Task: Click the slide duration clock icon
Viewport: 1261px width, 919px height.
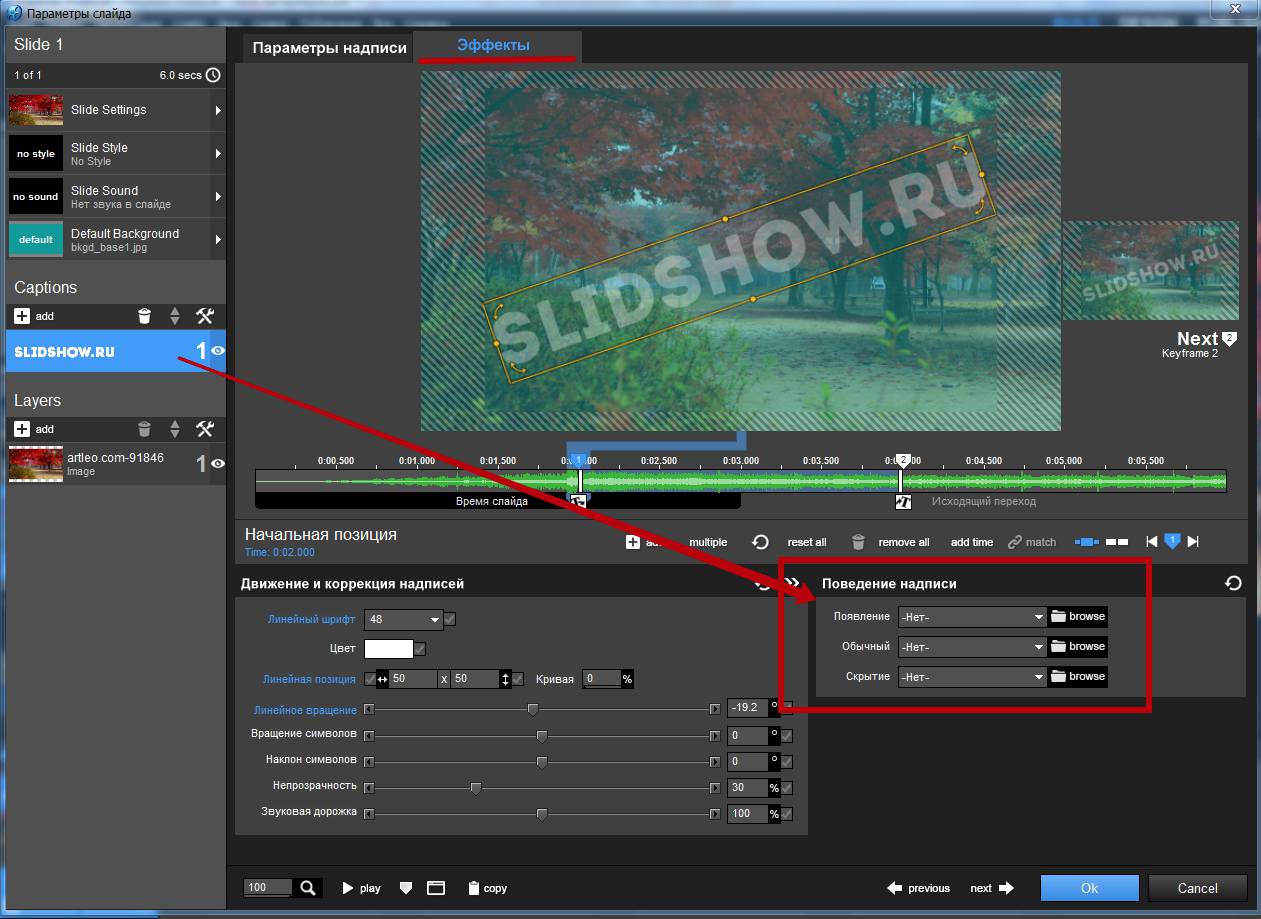Action: coord(213,75)
